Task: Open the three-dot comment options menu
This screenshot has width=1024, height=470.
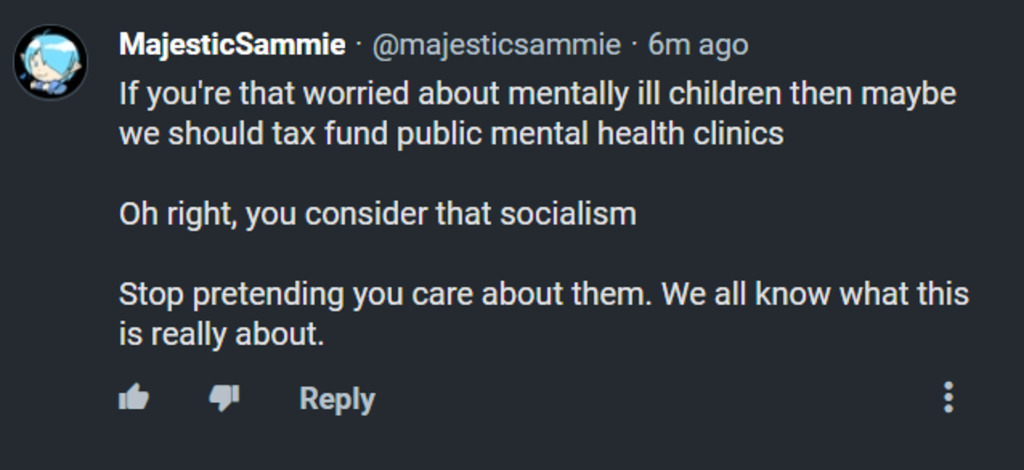Action: (948, 397)
